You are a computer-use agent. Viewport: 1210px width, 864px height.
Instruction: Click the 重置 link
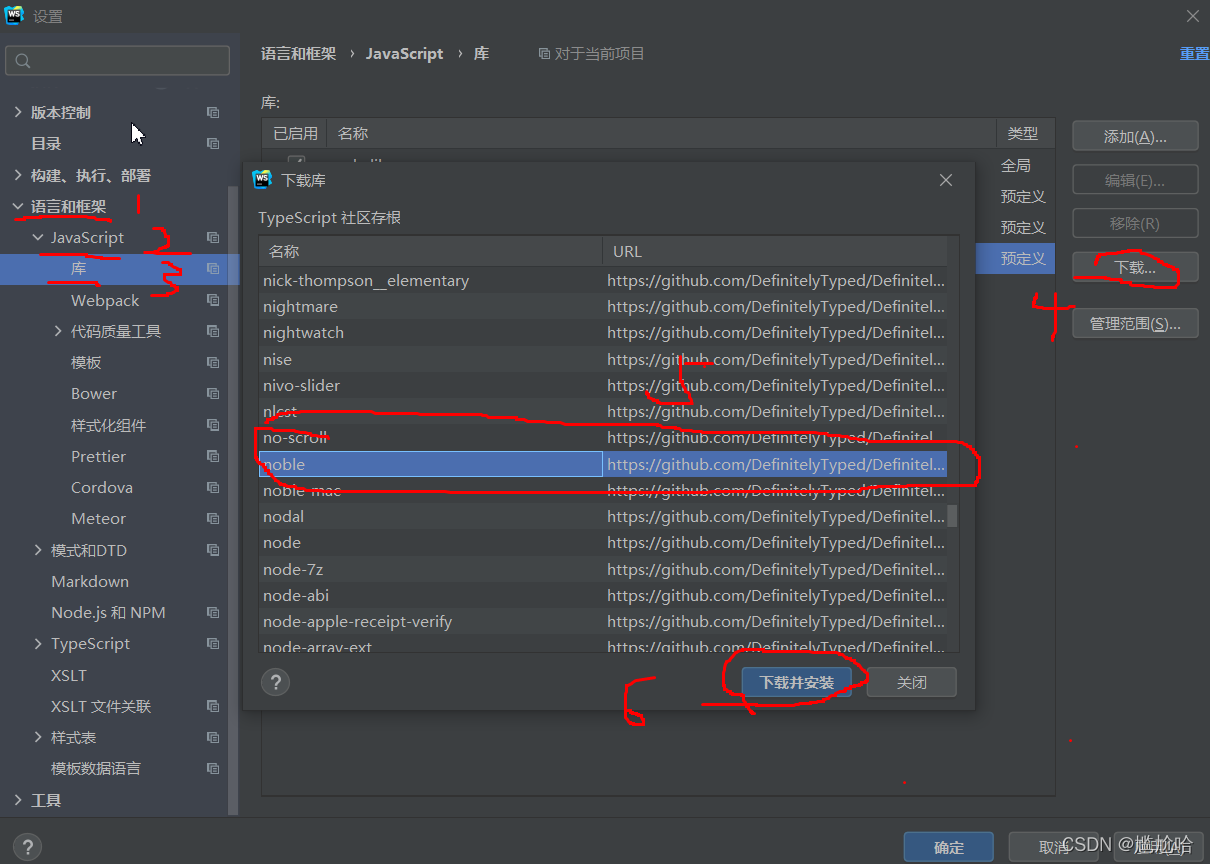(1194, 53)
